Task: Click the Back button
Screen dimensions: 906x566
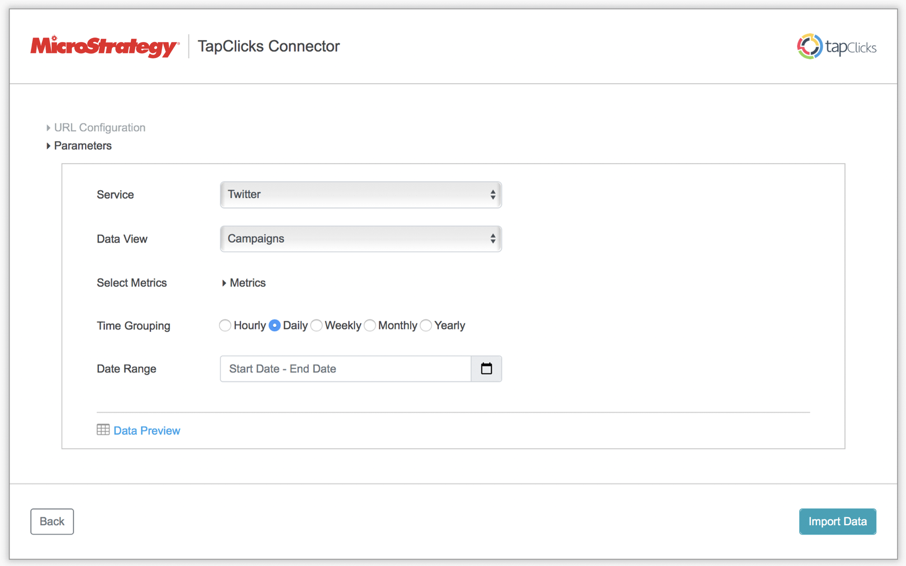Action: coord(52,521)
